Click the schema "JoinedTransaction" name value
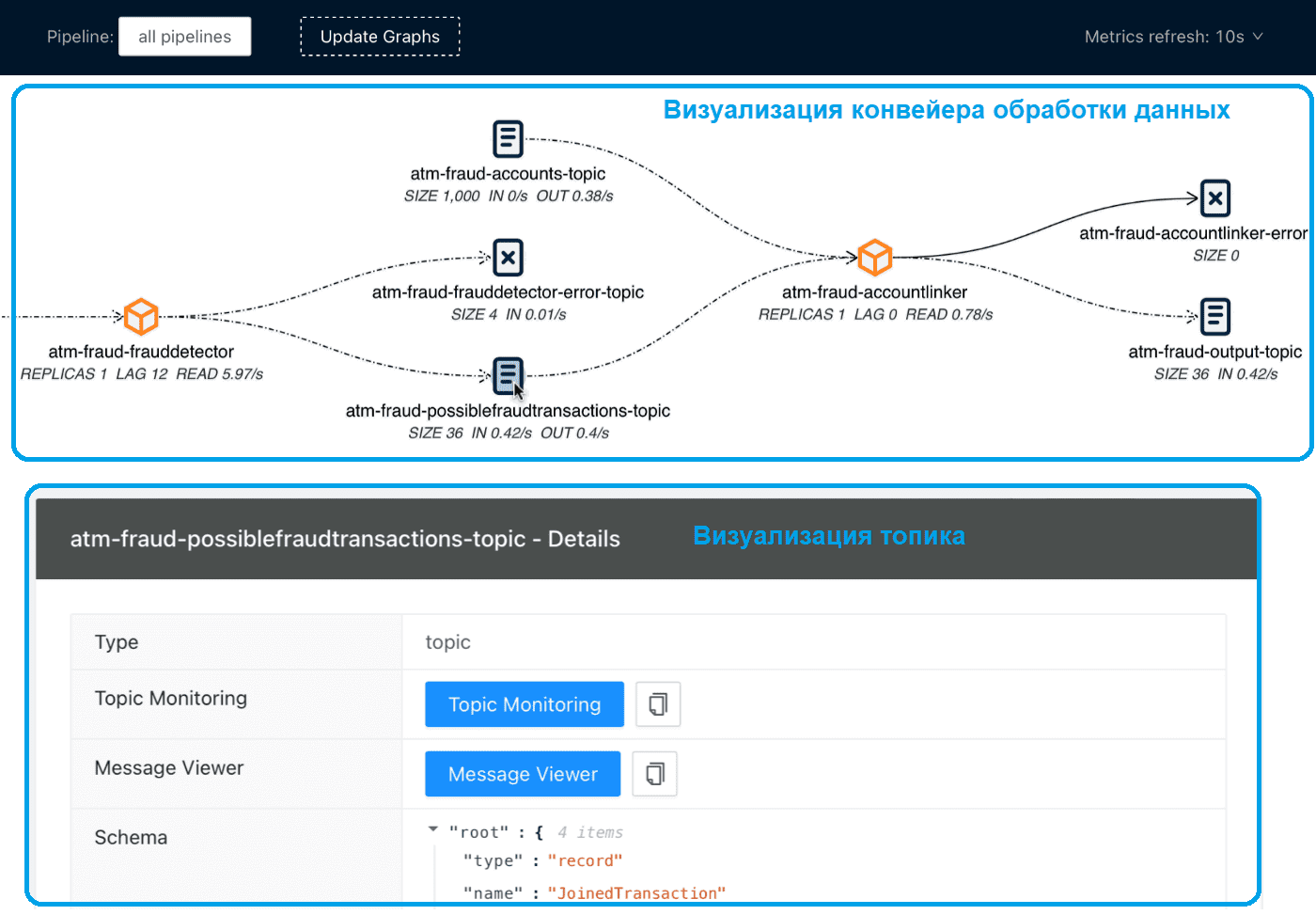Viewport: 1316px width, 915px height. 636,893
